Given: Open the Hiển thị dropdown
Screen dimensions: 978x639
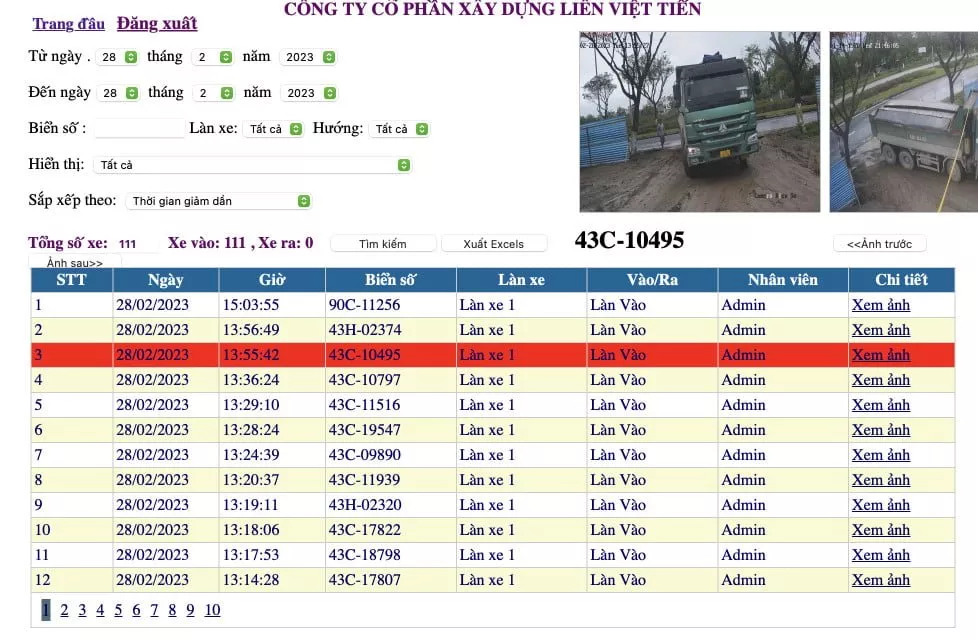Looking at the screenshot, I should click(253, 165).
